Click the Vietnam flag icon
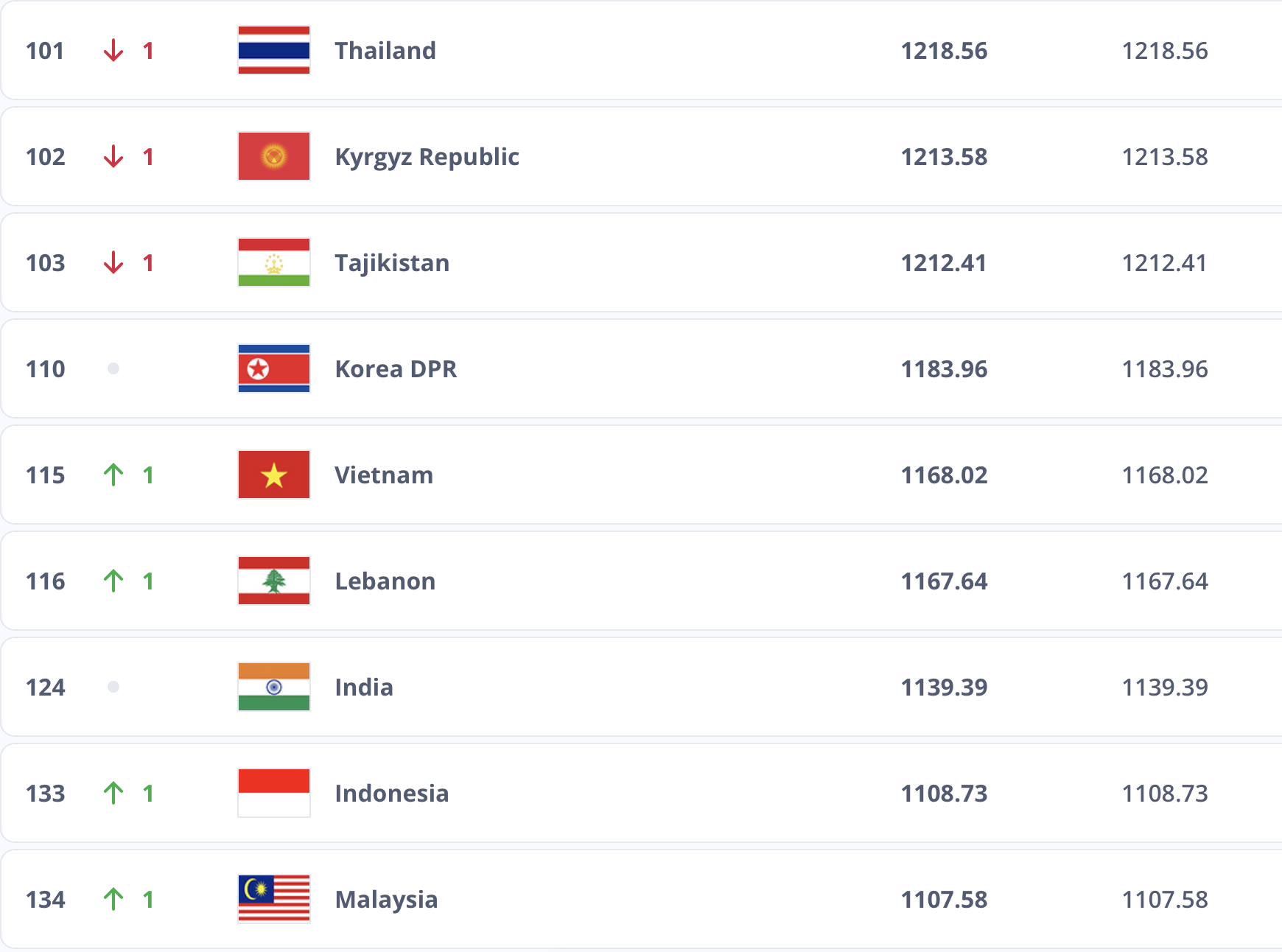 (273, 475)
